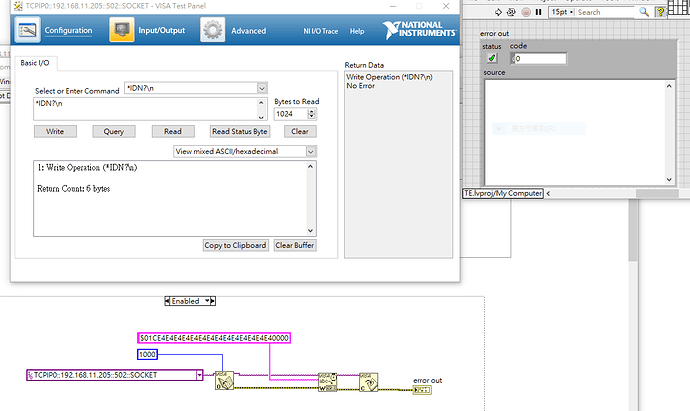Select the 1000 timeout constant
This screenshot has height=411, width=690.
[x=147, y=354]
